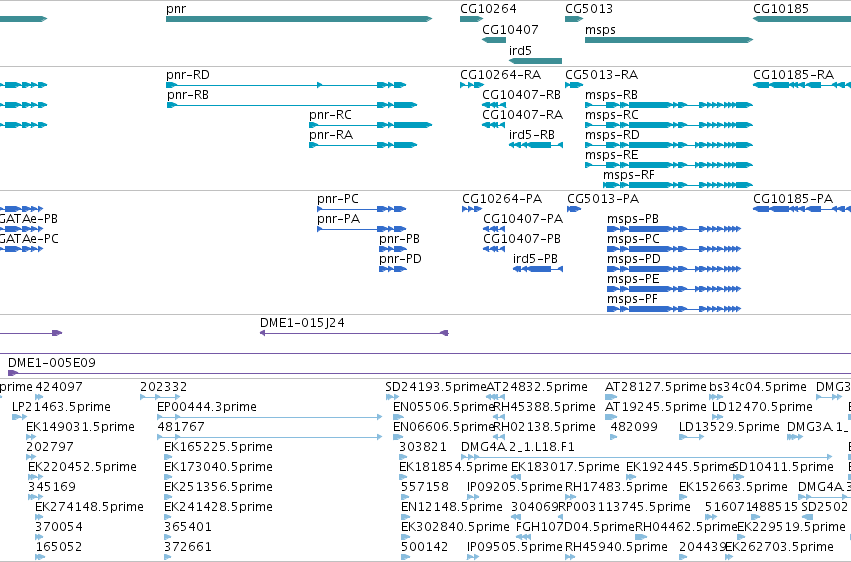Click the DME1-015J24 clone feature

pos(354,333)
